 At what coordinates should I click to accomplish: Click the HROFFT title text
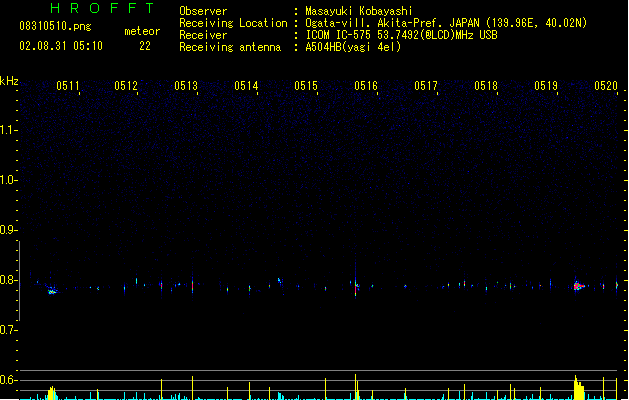click(x=102, y=8)
